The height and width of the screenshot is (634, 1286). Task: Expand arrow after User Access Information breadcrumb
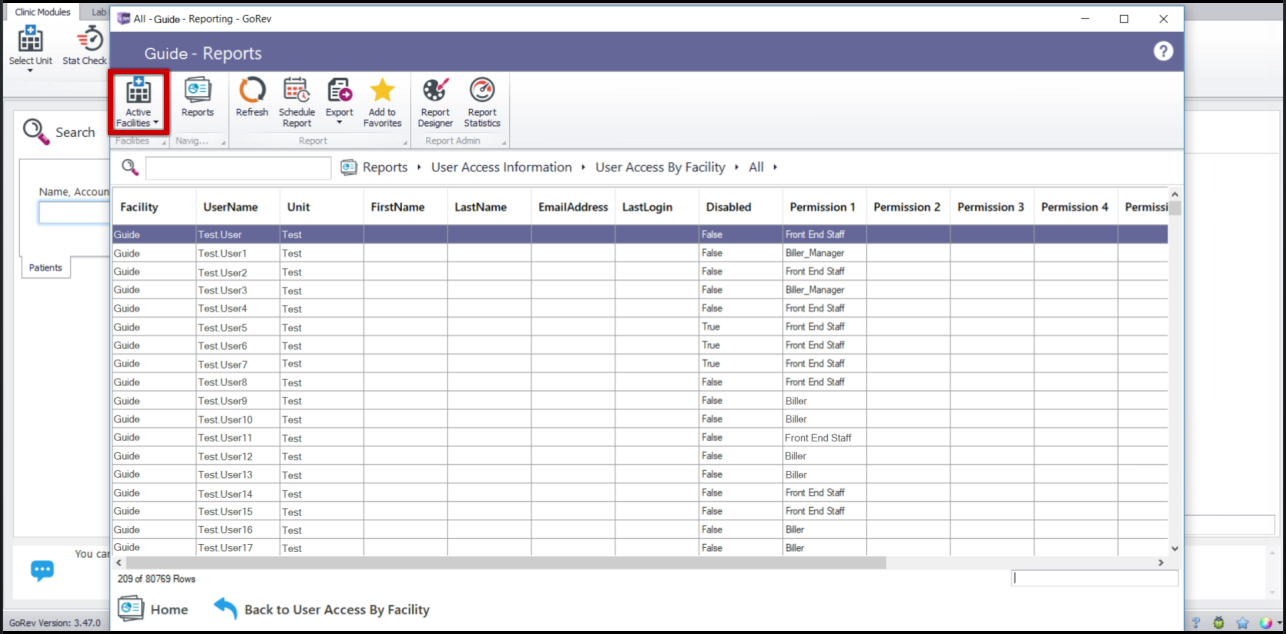point(583,168)
